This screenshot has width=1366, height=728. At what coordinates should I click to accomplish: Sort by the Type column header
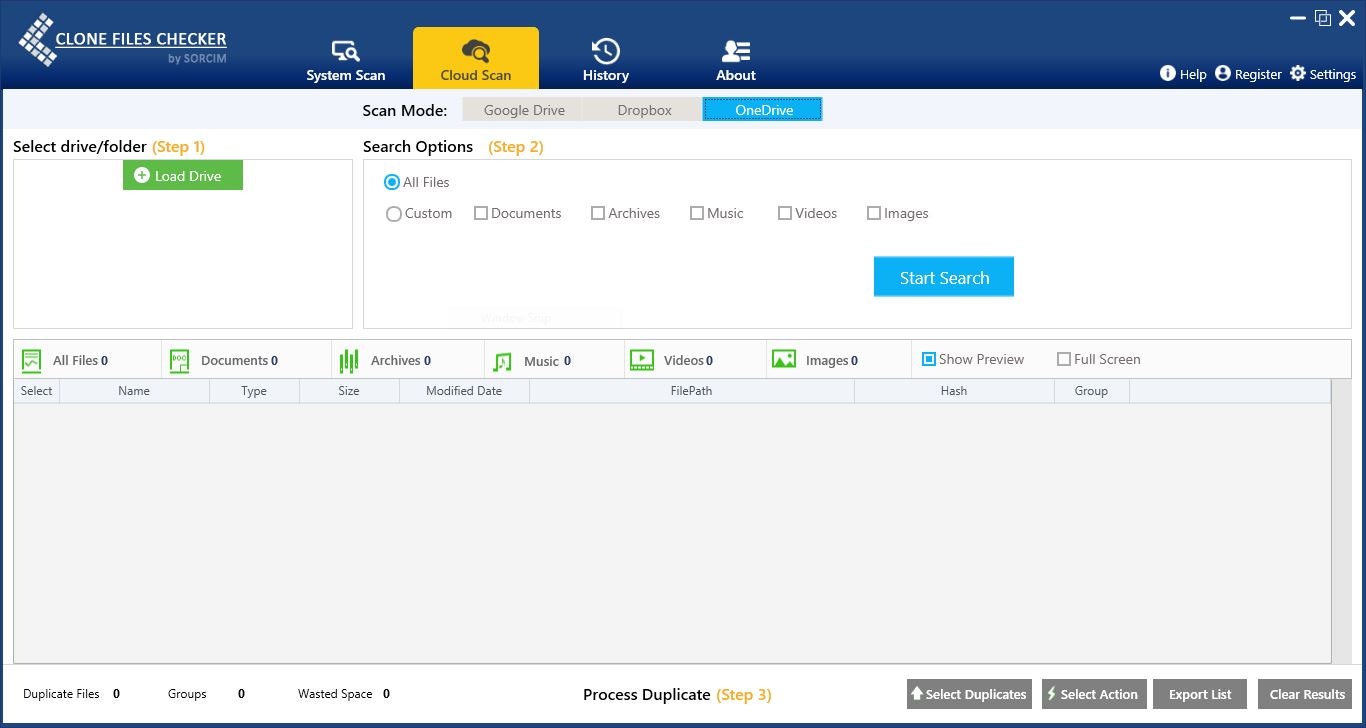254,391
